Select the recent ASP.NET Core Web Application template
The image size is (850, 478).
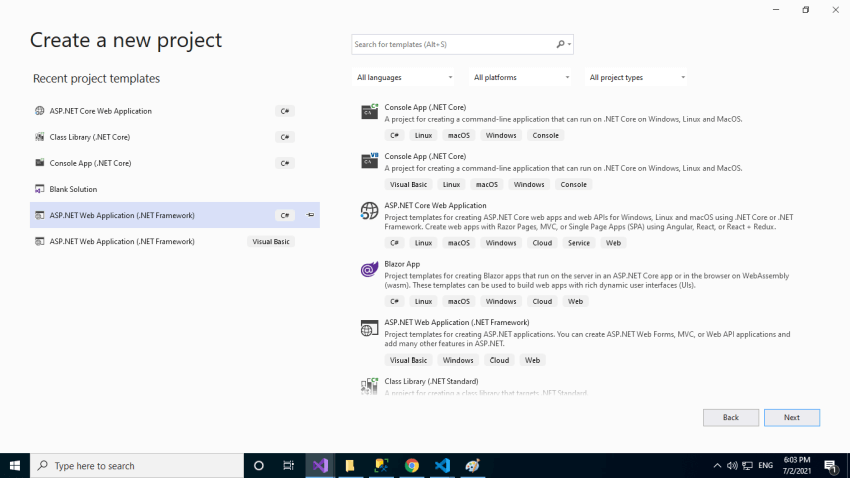coord(175,111)
